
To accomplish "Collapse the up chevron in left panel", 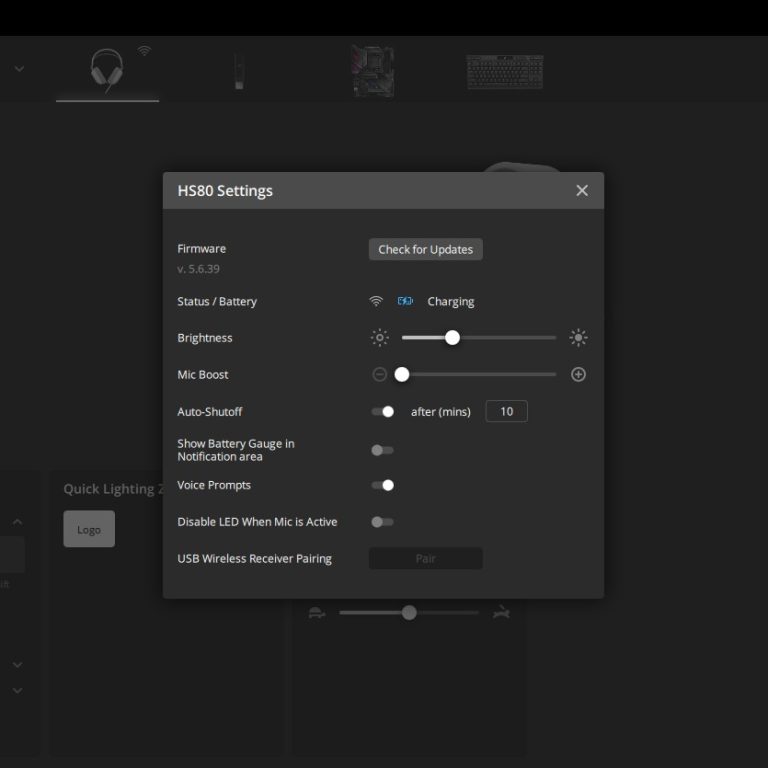I will [17, 522].
